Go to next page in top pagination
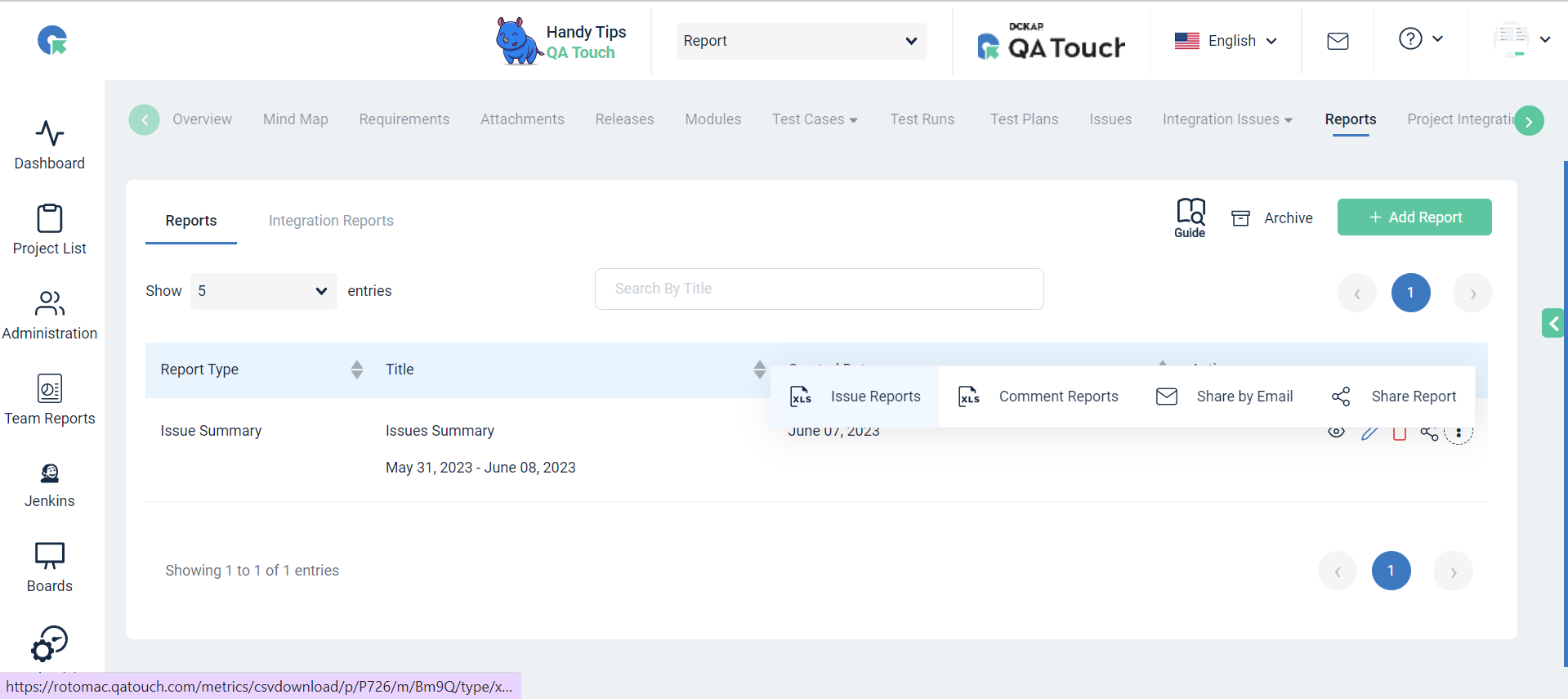Viewport: 1568px width, 699px height. (x=1472, y=293)
